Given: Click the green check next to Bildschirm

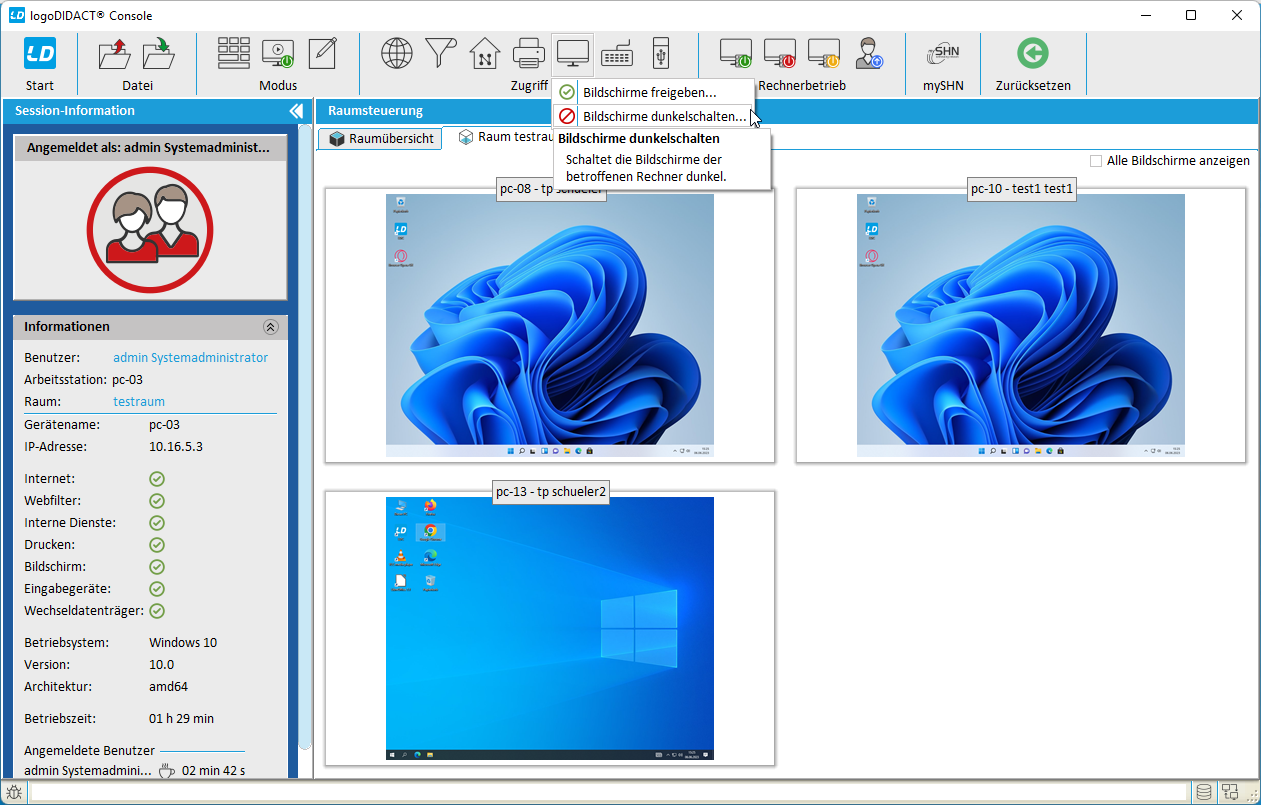Looking at the screenshot, I should pos(157,567).
